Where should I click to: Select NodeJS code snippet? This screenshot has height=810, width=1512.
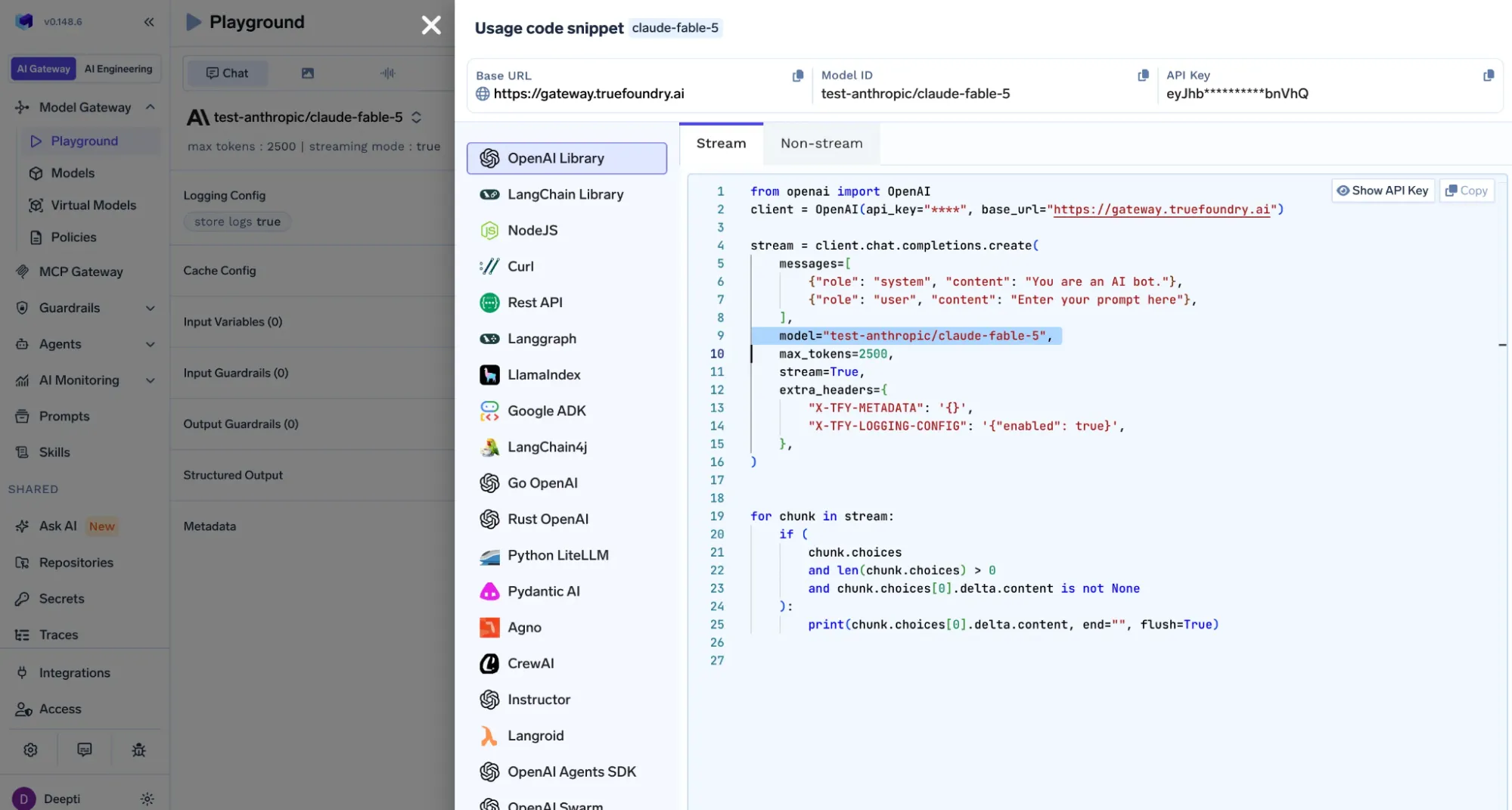(x=567, y=231)
